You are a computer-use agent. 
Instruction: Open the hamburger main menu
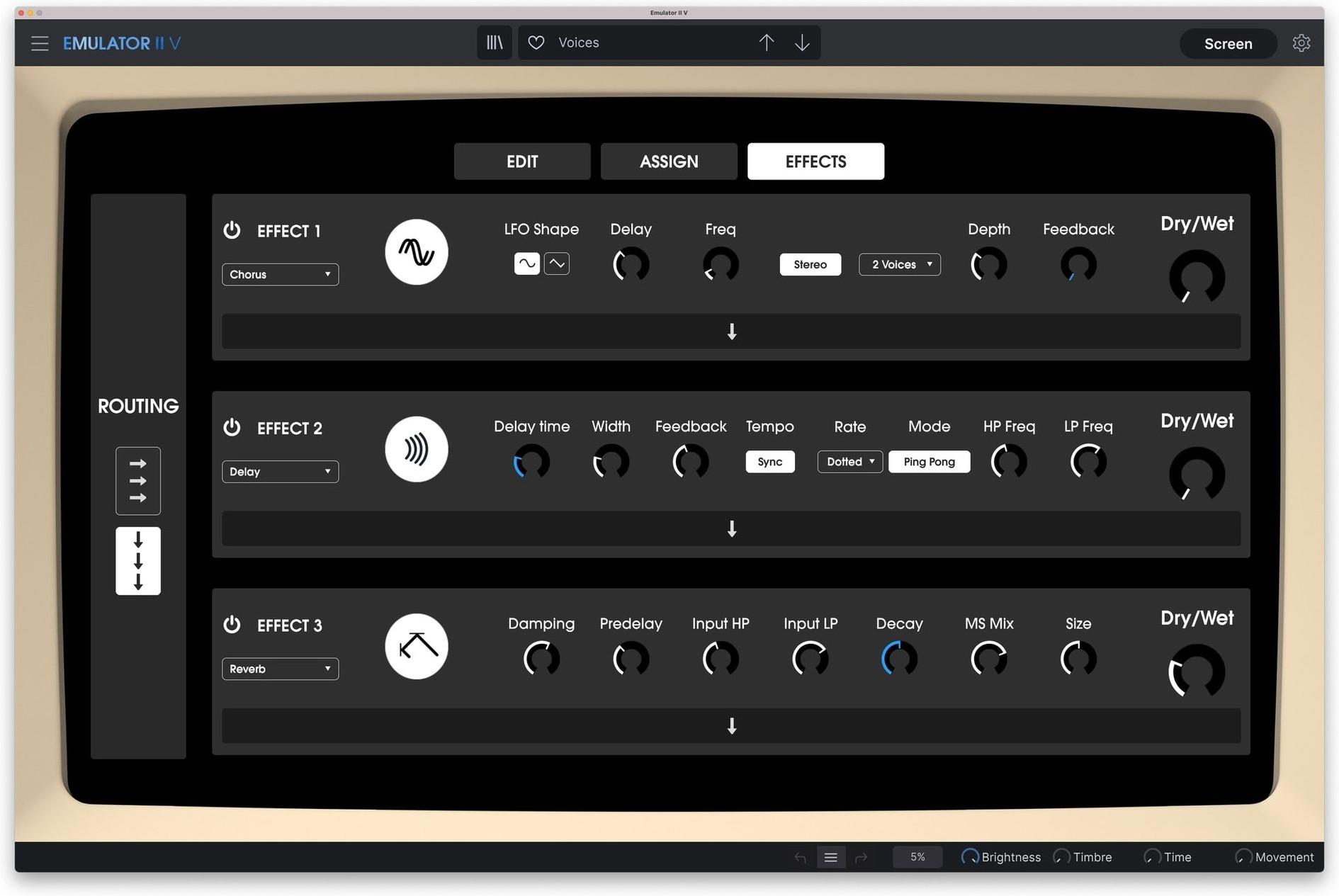[x=40, y=43]
